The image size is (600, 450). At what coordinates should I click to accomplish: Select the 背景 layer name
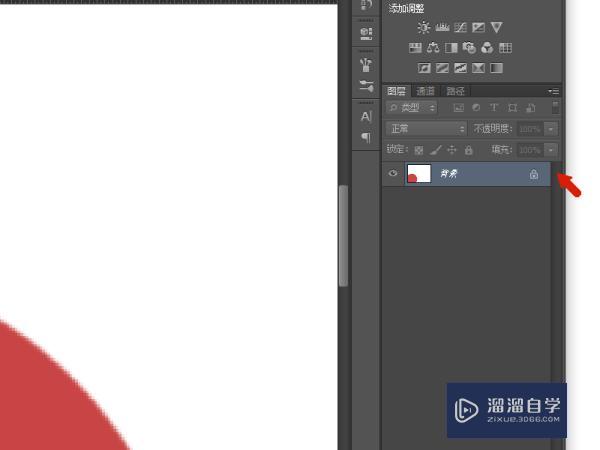(448, 174)
